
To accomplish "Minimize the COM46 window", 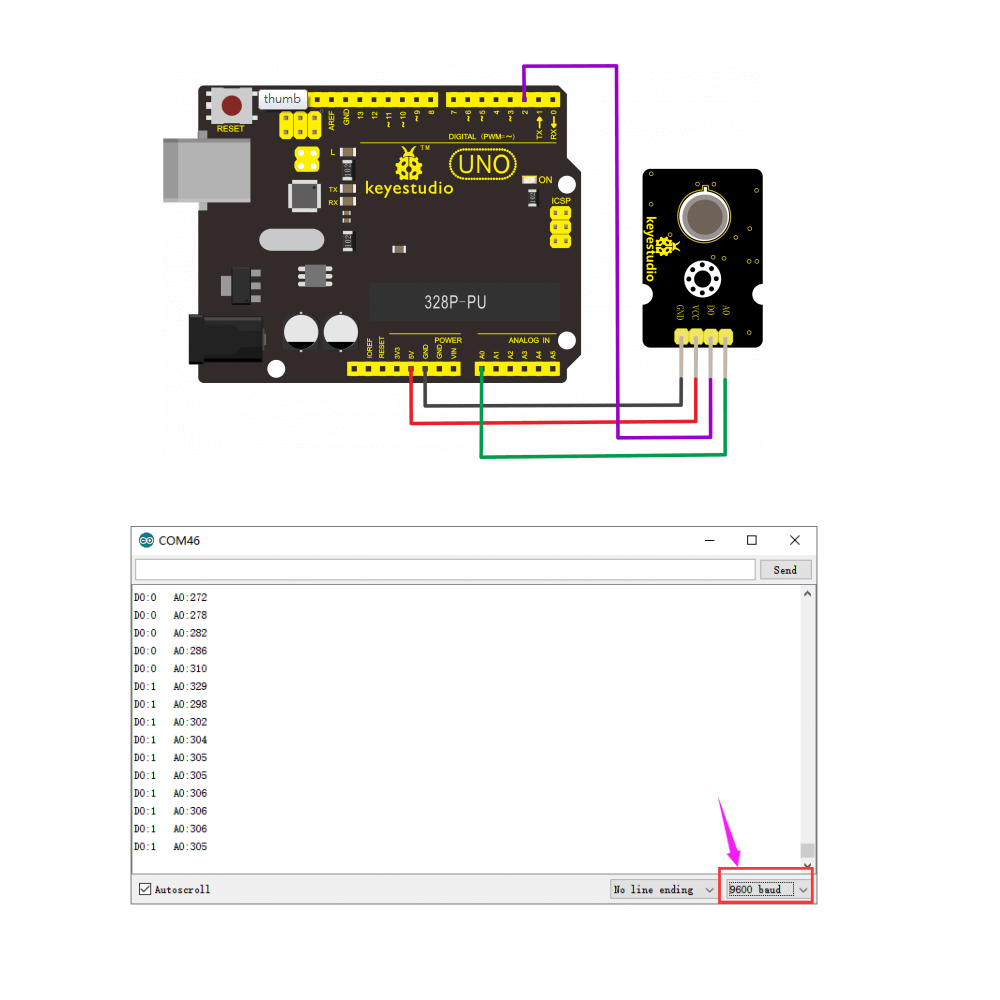I will (x=709, y=540).
